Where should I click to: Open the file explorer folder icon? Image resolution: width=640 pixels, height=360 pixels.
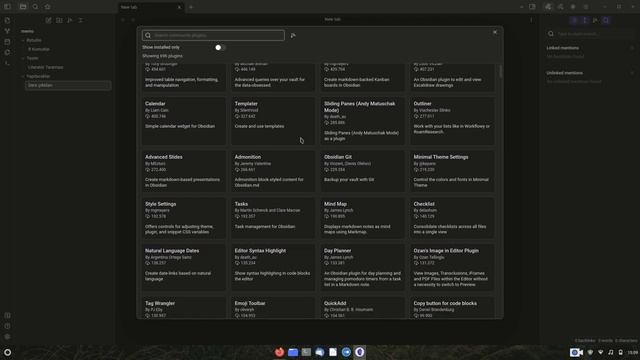click(x=23, y=7)
